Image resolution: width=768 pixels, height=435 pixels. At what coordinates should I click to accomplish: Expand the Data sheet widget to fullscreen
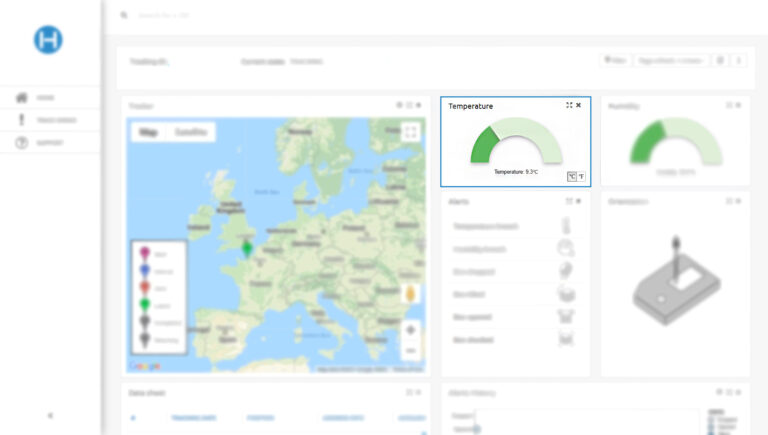coord(409,392)
